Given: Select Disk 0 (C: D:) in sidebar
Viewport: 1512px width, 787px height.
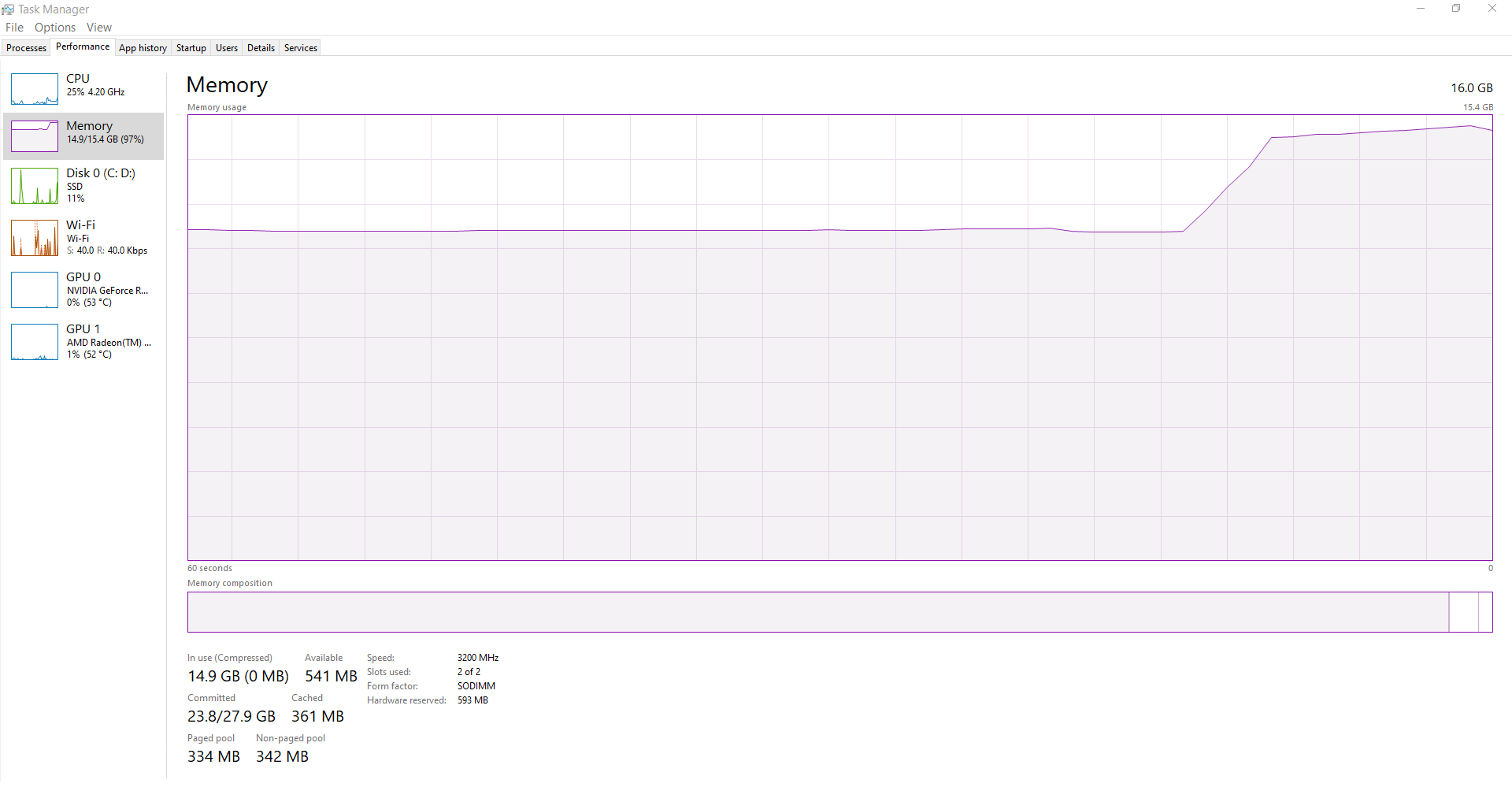Looking at the screenshot, I should (83, 186).
